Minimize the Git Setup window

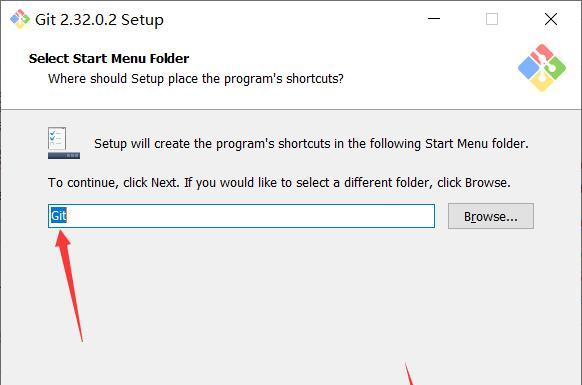coord(434,19)
